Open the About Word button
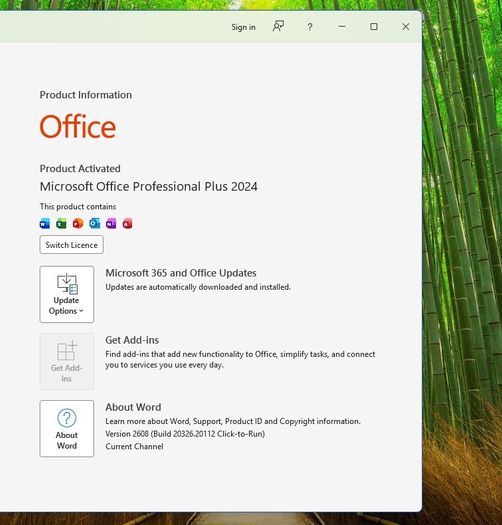The width and height of the screenshot is (502, 525). pyautogui.click(x=67, y=428)
